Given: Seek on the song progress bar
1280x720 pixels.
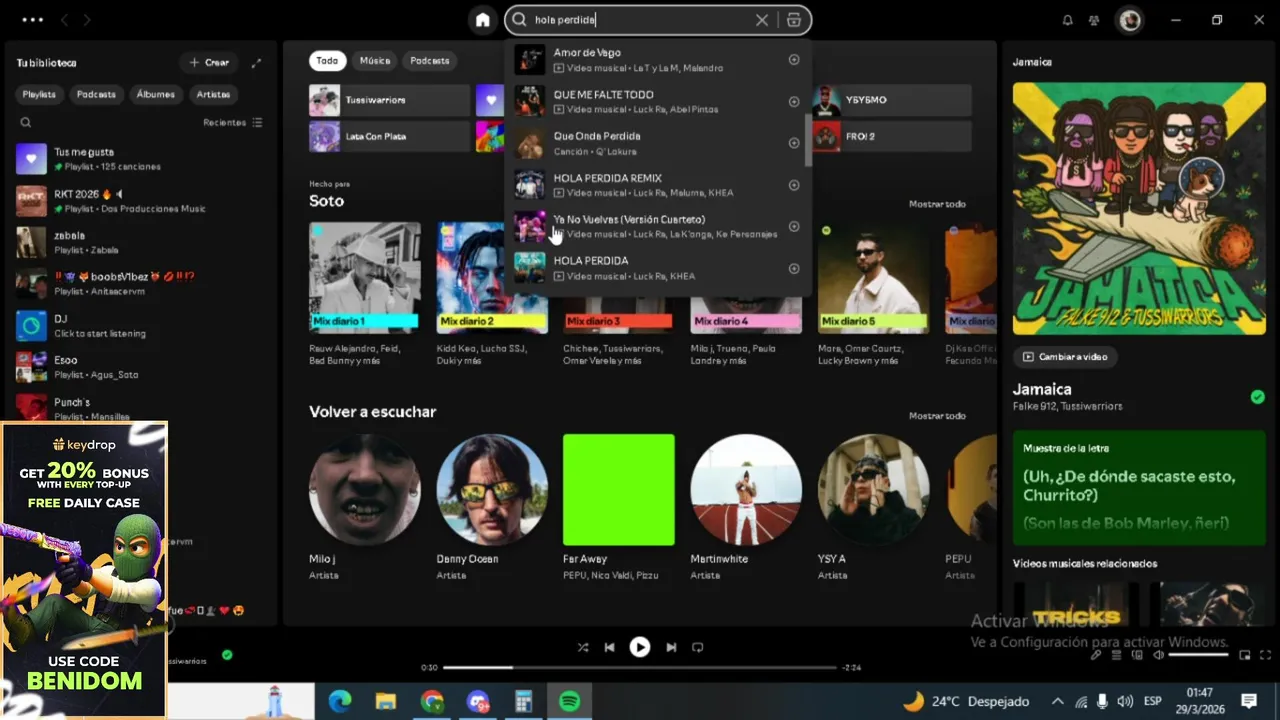Looking at the screenshot, I should [640, 667].
